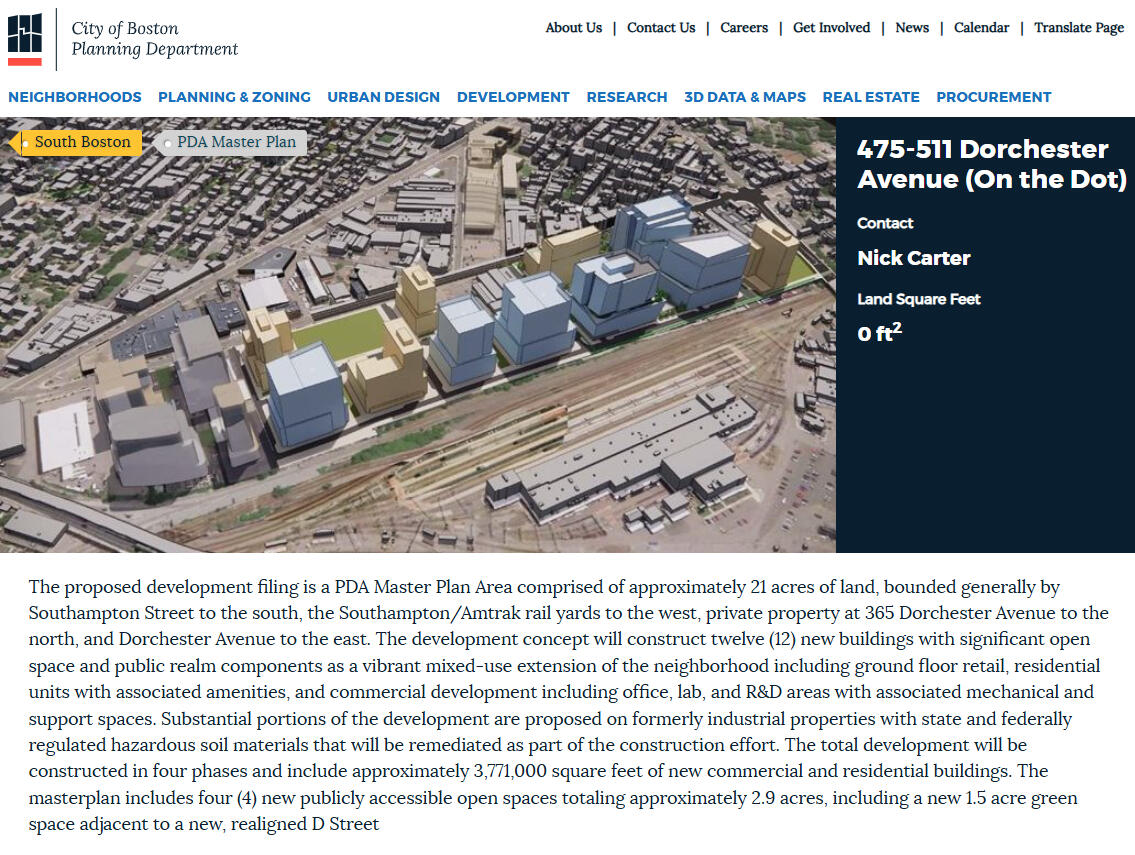Click the contact name Nick Carter
Viewport: 1135px width, 855px height.
tap(913, 258)
